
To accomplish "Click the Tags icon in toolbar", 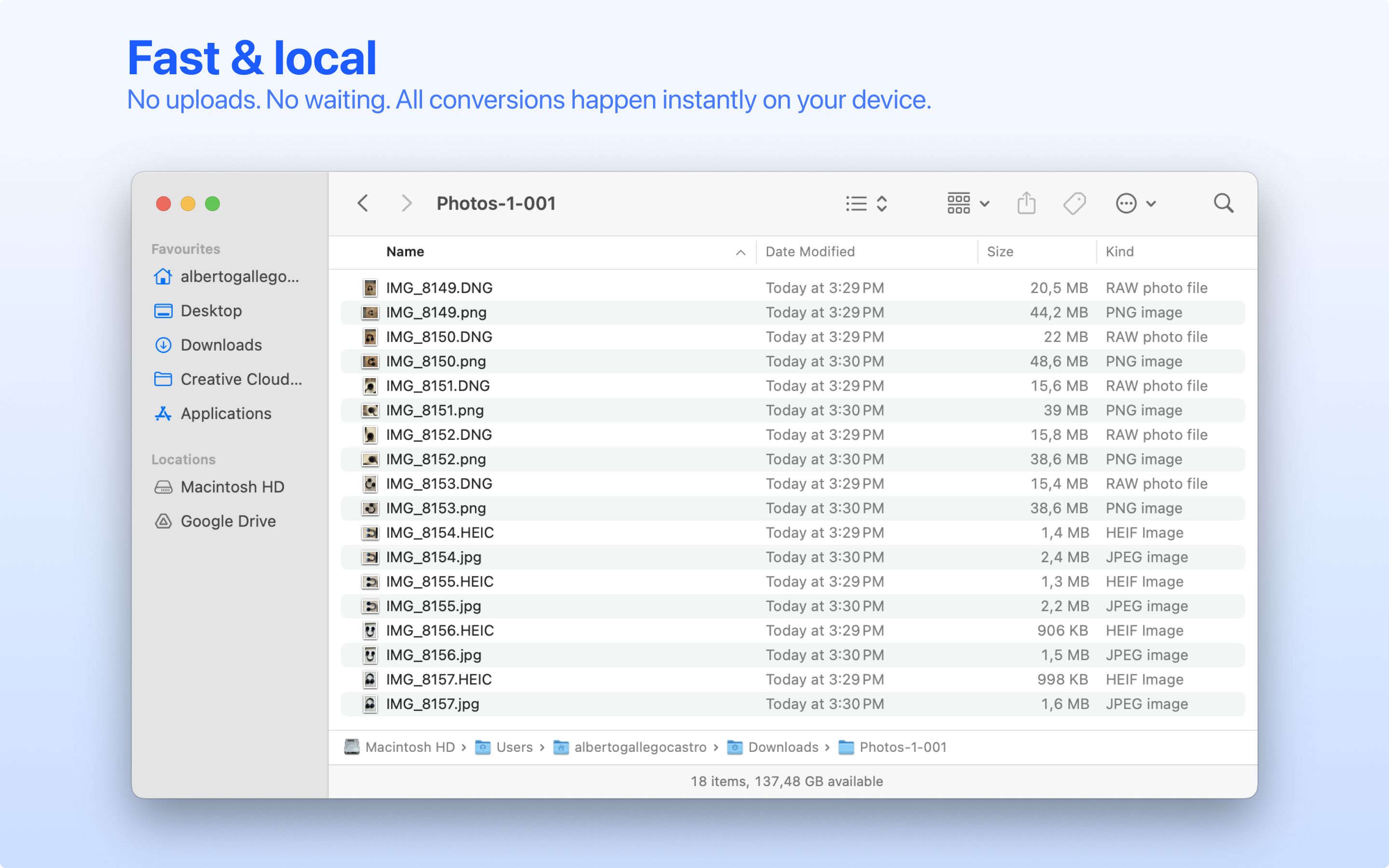I will click(1075, 203).
